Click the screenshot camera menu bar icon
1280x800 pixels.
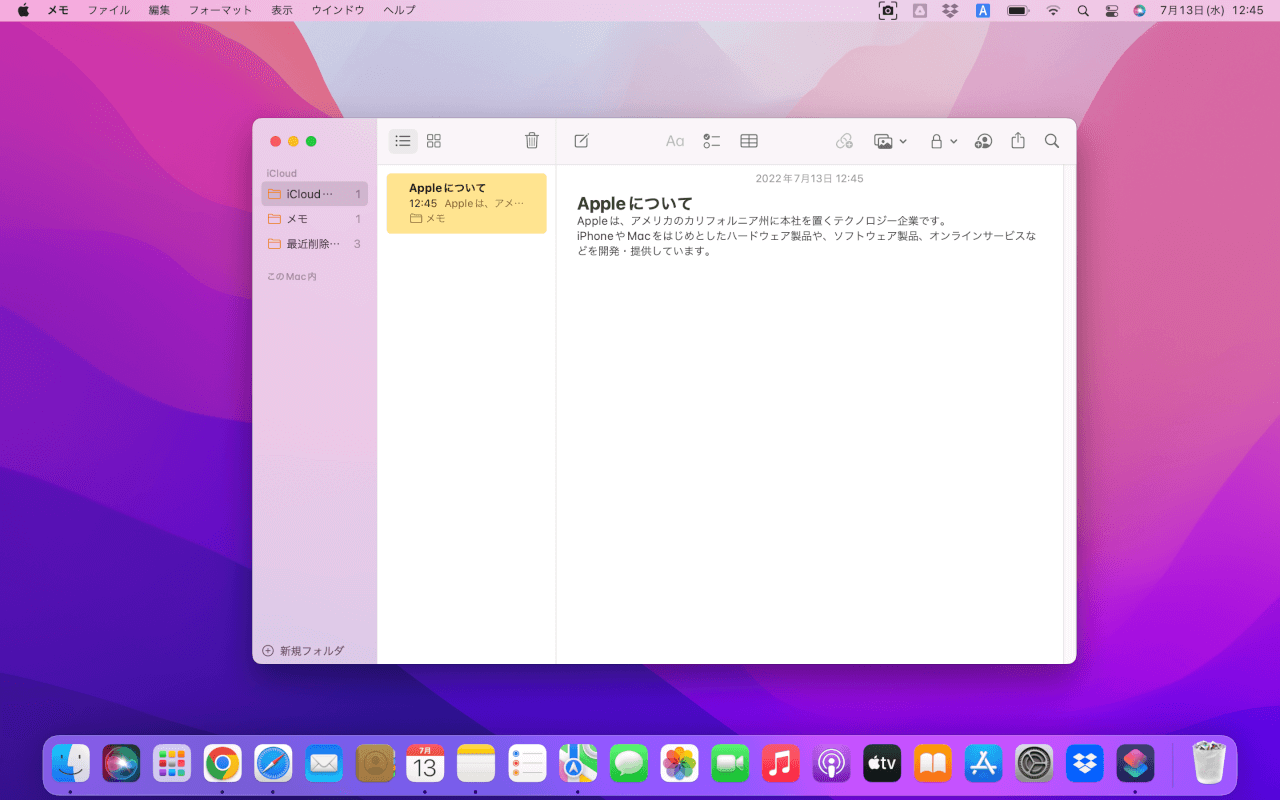(x=888, y=10)
